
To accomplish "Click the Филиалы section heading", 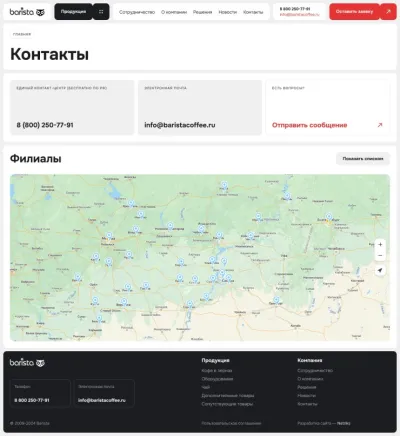I will pos(36,159).
